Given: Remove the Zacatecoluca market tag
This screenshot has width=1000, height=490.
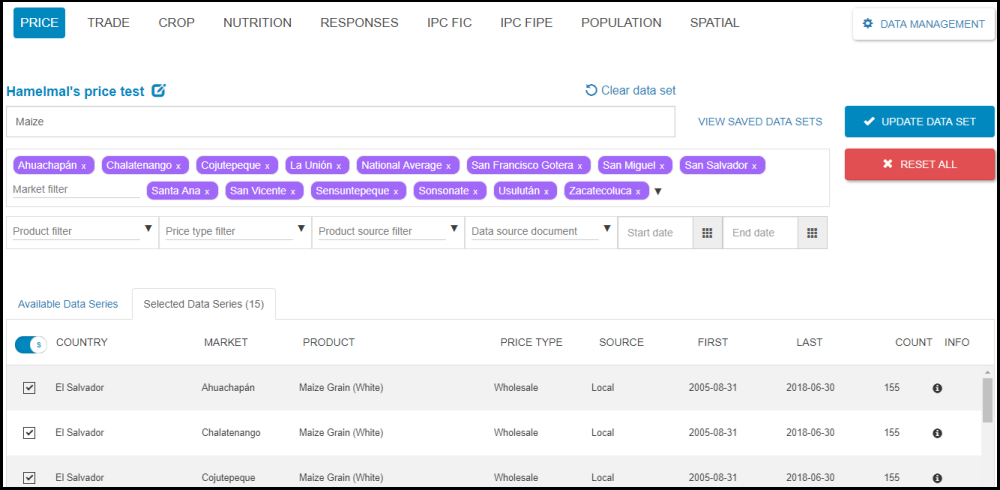Looking at the screenshot, I should tap(638, 191).
